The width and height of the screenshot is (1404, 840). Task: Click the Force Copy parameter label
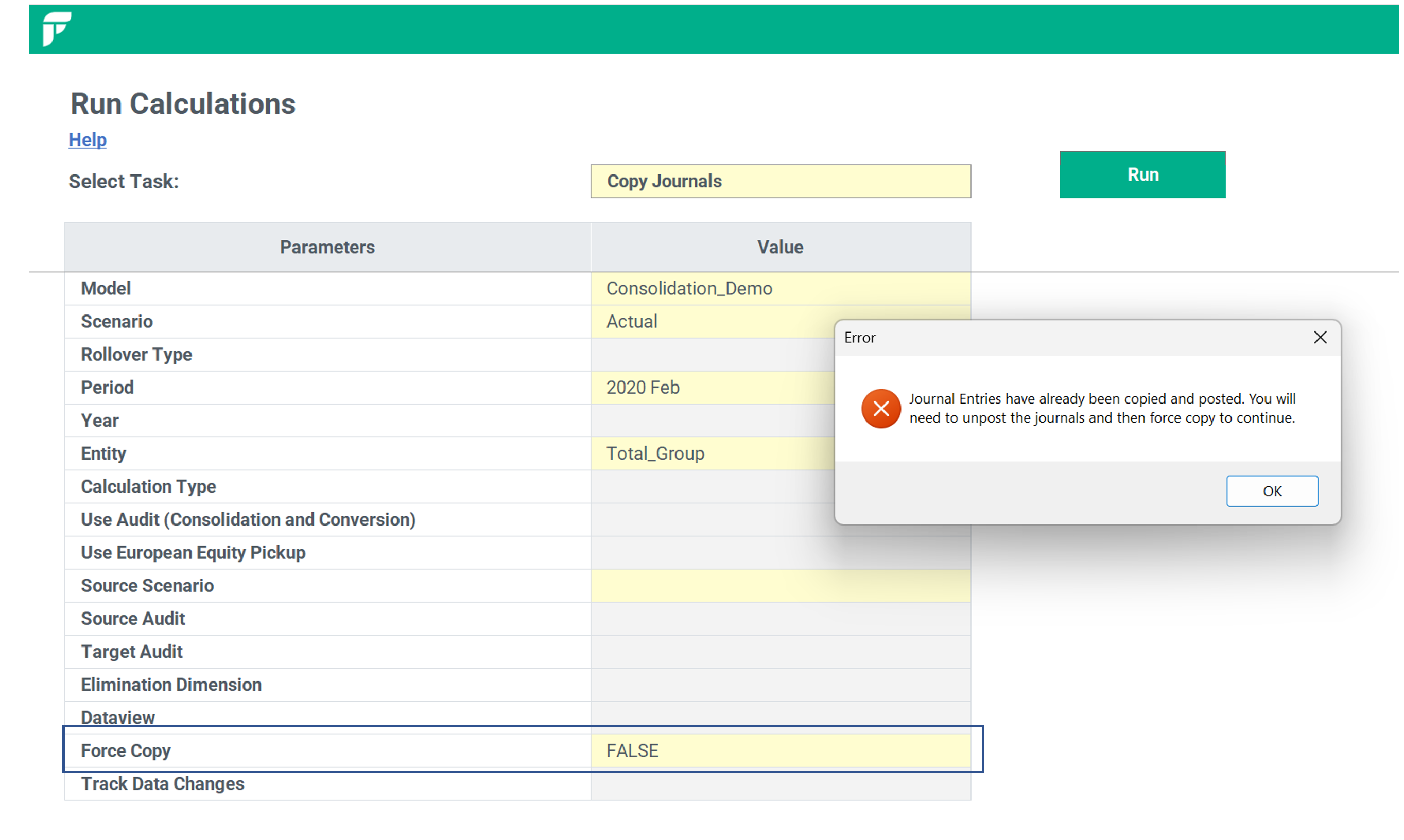[x=126, y=750]
